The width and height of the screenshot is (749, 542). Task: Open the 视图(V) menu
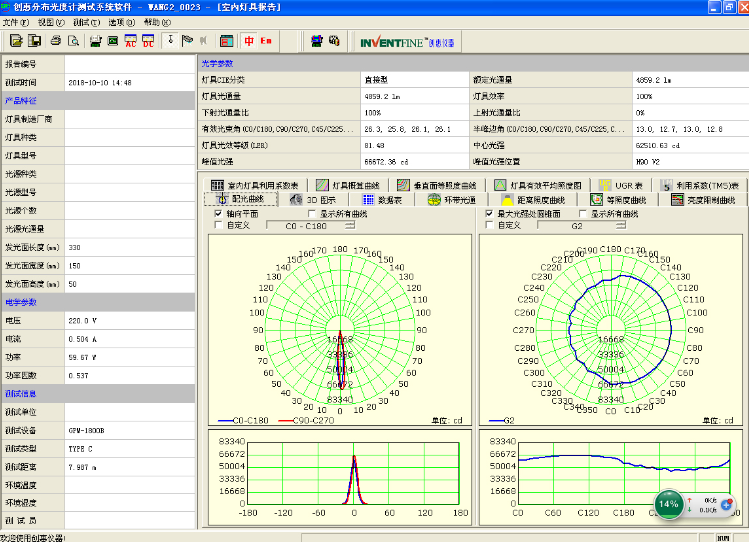pos(51,22)
